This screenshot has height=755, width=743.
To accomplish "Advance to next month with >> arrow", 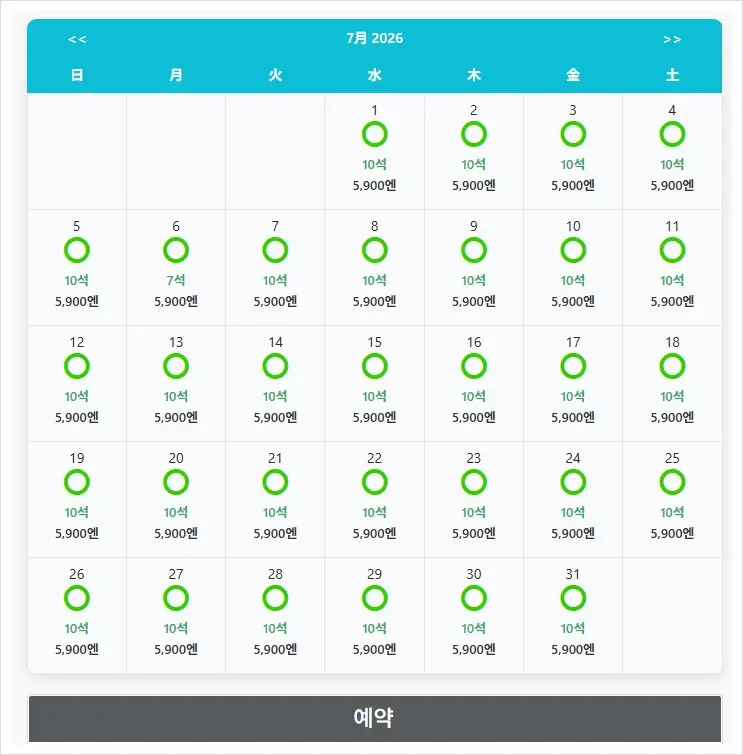I will (x=672, y=39).
